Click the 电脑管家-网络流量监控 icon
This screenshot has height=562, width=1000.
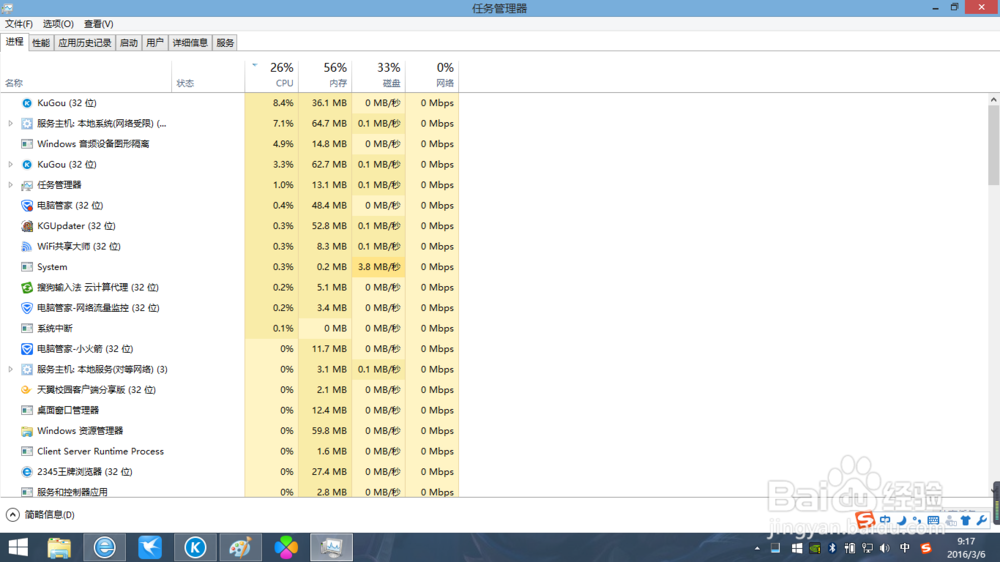coord(27,308)
